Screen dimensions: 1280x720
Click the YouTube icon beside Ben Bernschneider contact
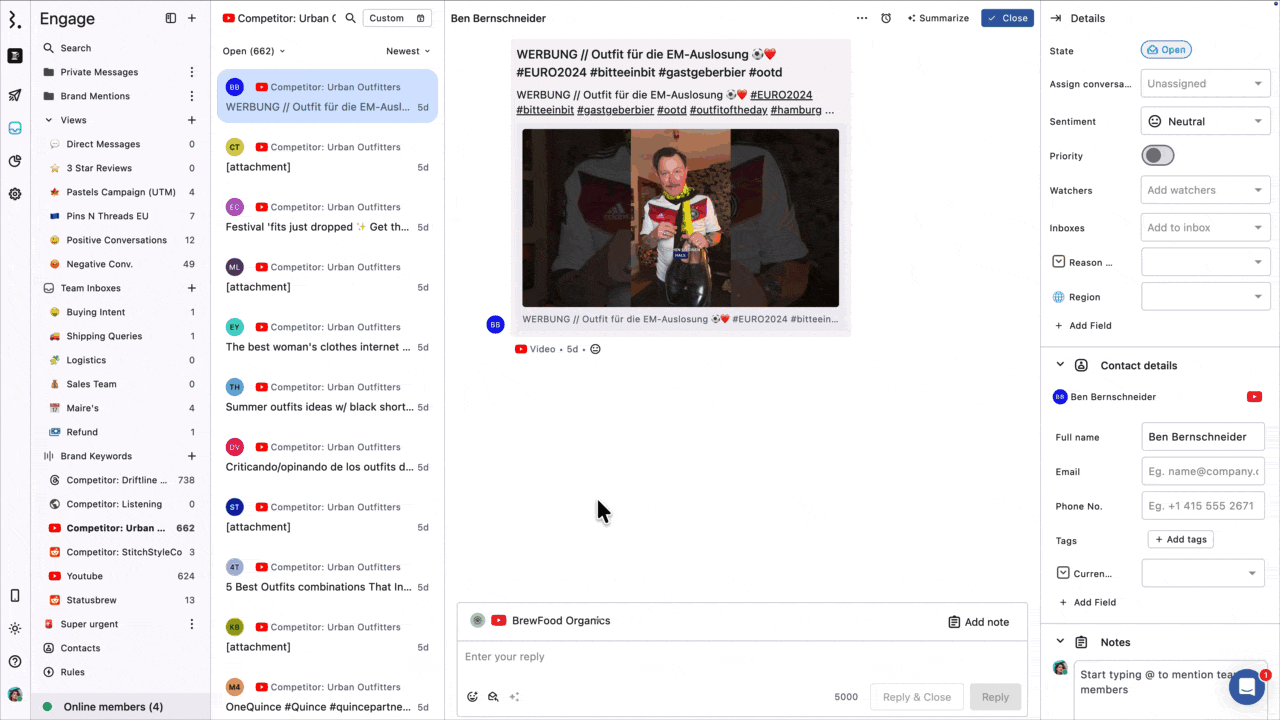click(1254, 397)
